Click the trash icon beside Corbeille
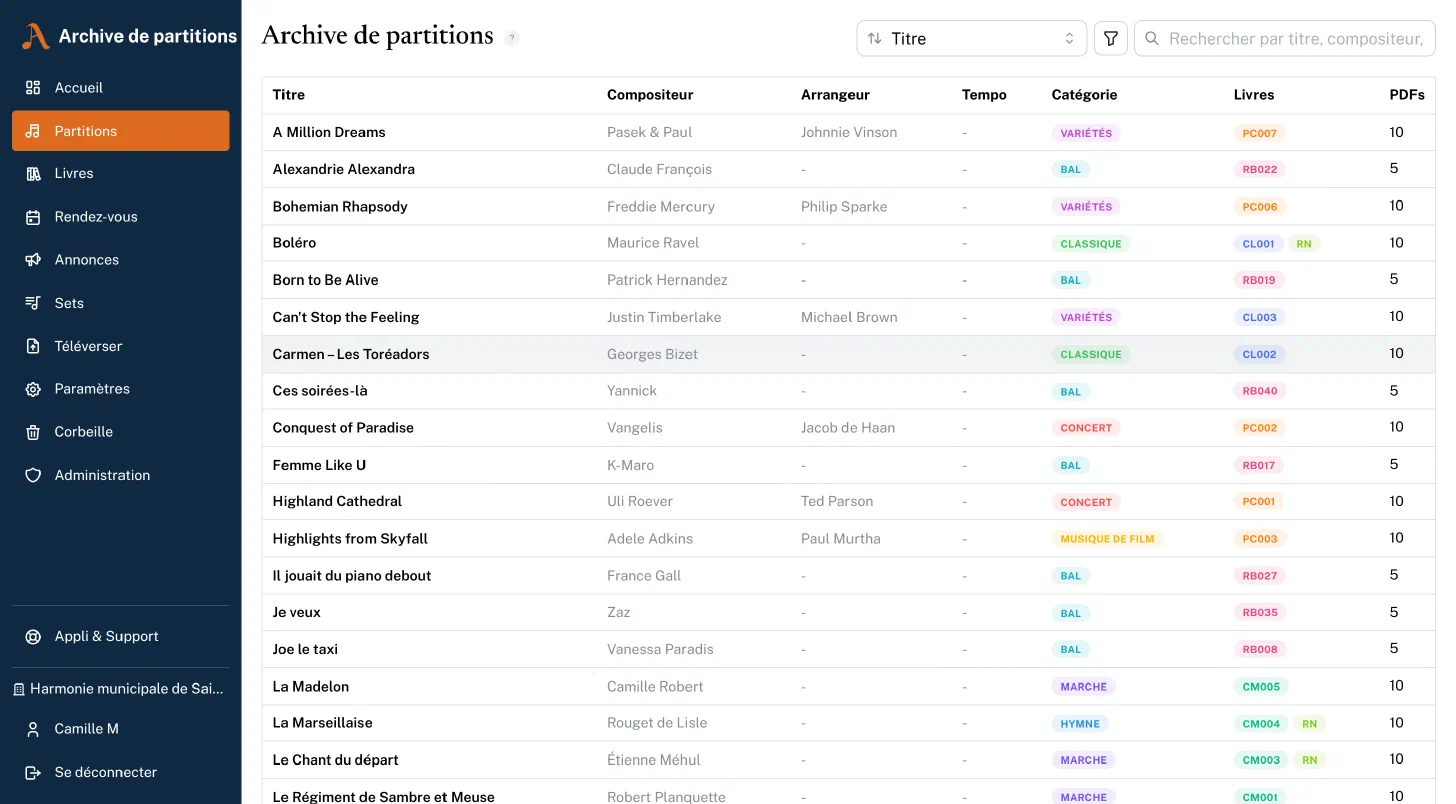Viewport: 1456px width, 804px height. pyautogui.click(x=33, y=432)
